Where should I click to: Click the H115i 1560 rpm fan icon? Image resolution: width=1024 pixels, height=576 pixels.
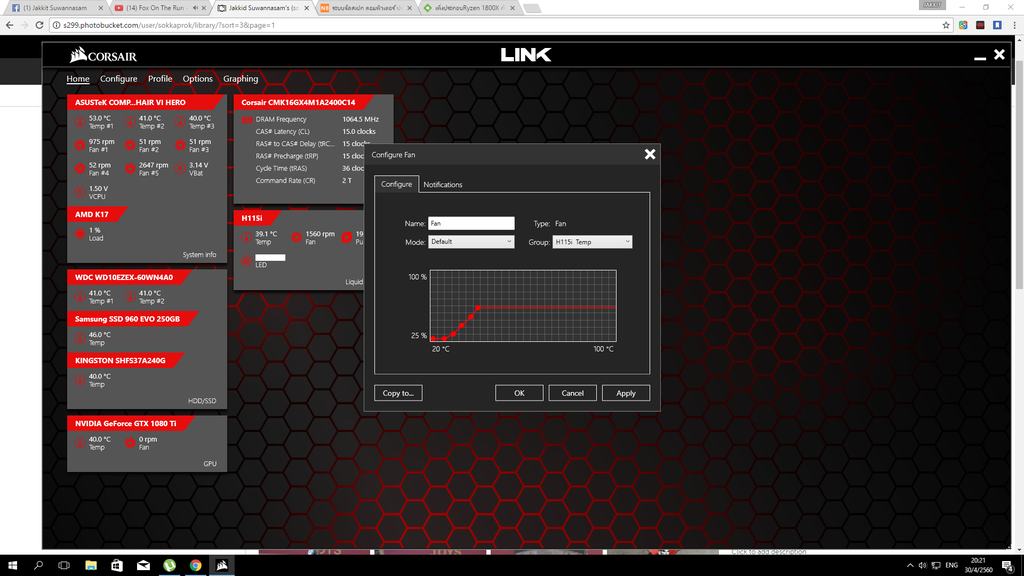[x=296, y=238]
